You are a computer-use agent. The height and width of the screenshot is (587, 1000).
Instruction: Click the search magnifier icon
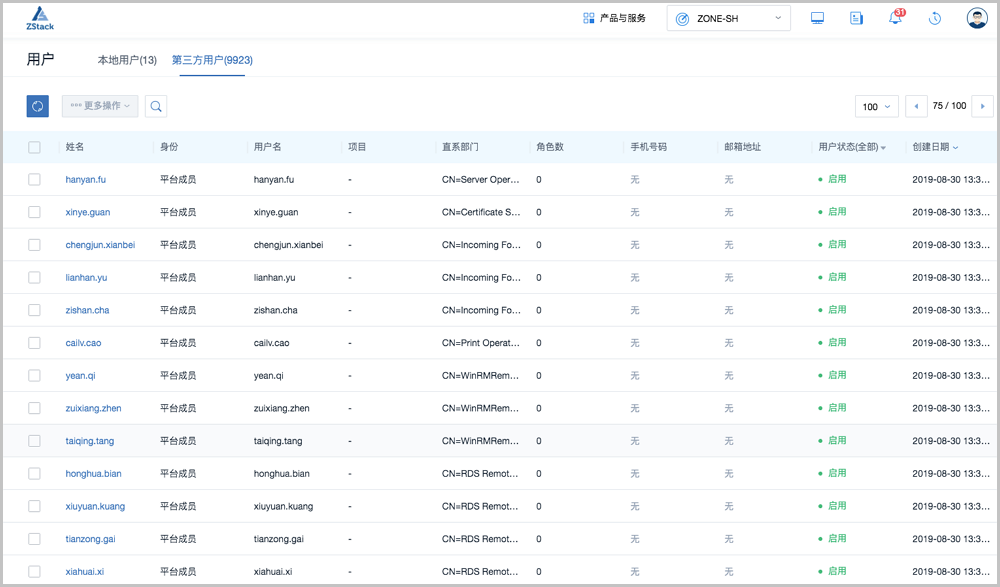[x=156, y=106]
